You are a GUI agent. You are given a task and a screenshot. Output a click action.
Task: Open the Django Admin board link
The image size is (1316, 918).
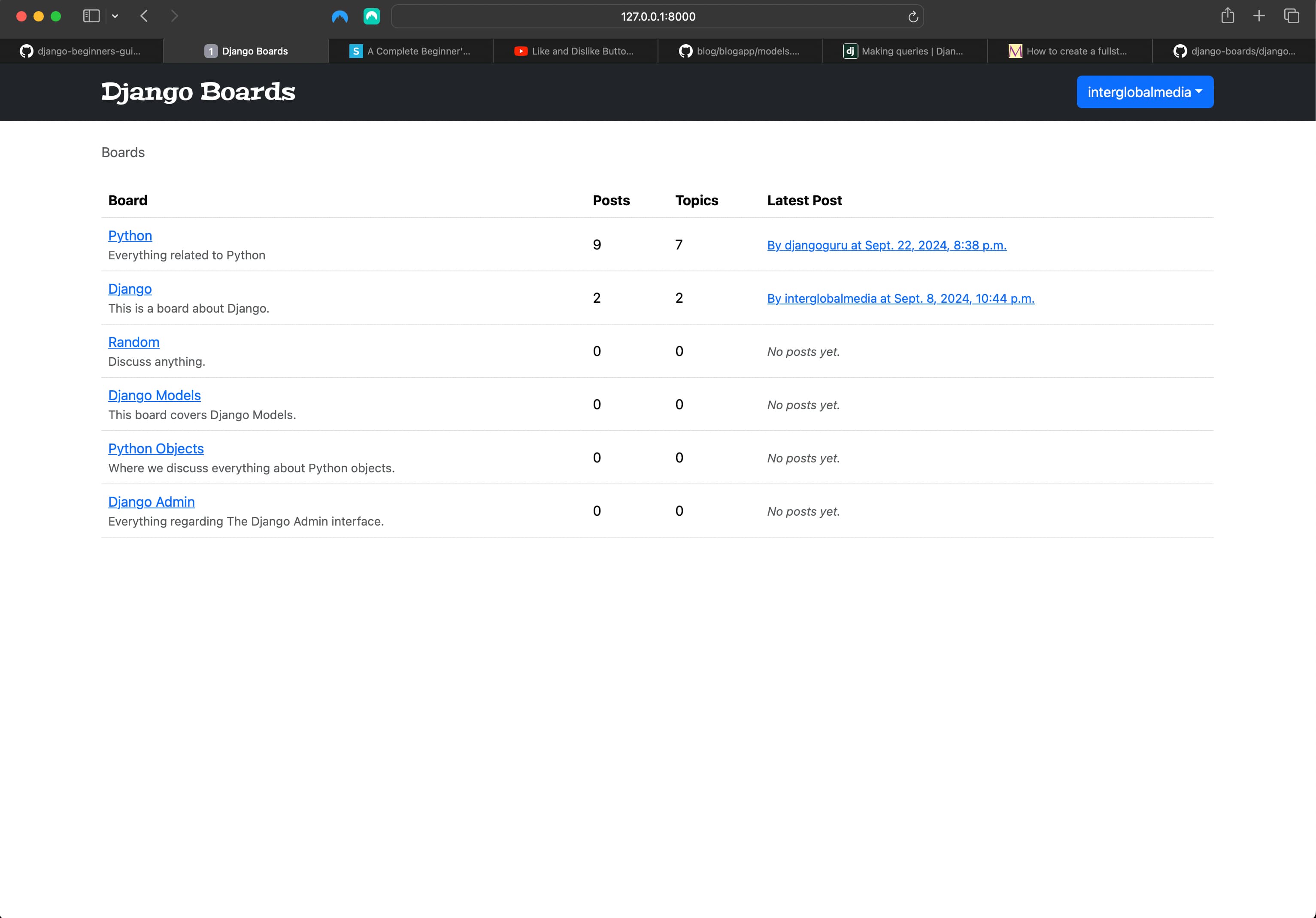pyautogui.click(x=152, y=502)
